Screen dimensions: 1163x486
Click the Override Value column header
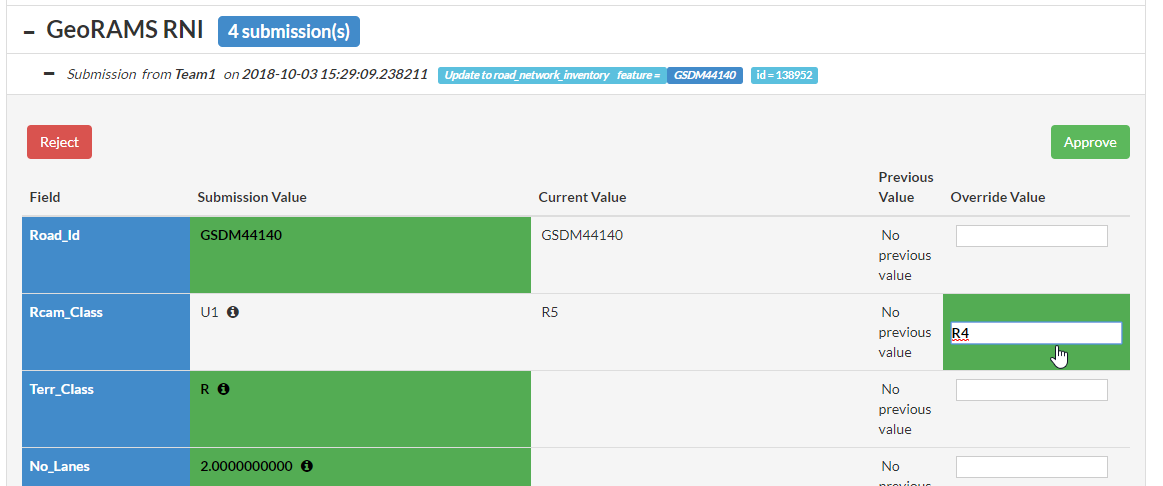(x=998, y=197)
